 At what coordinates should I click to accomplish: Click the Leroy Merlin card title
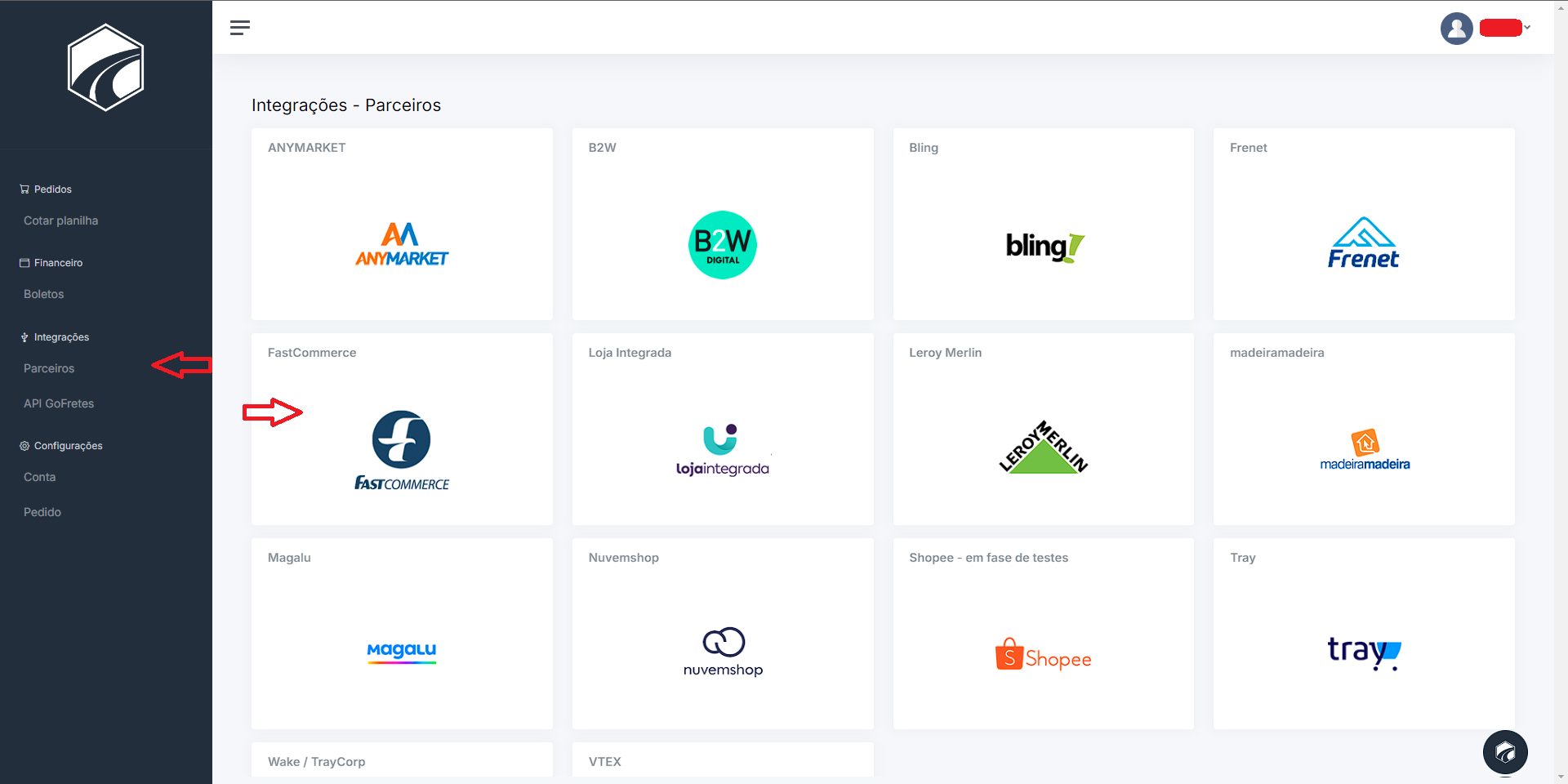coord(946,353)
